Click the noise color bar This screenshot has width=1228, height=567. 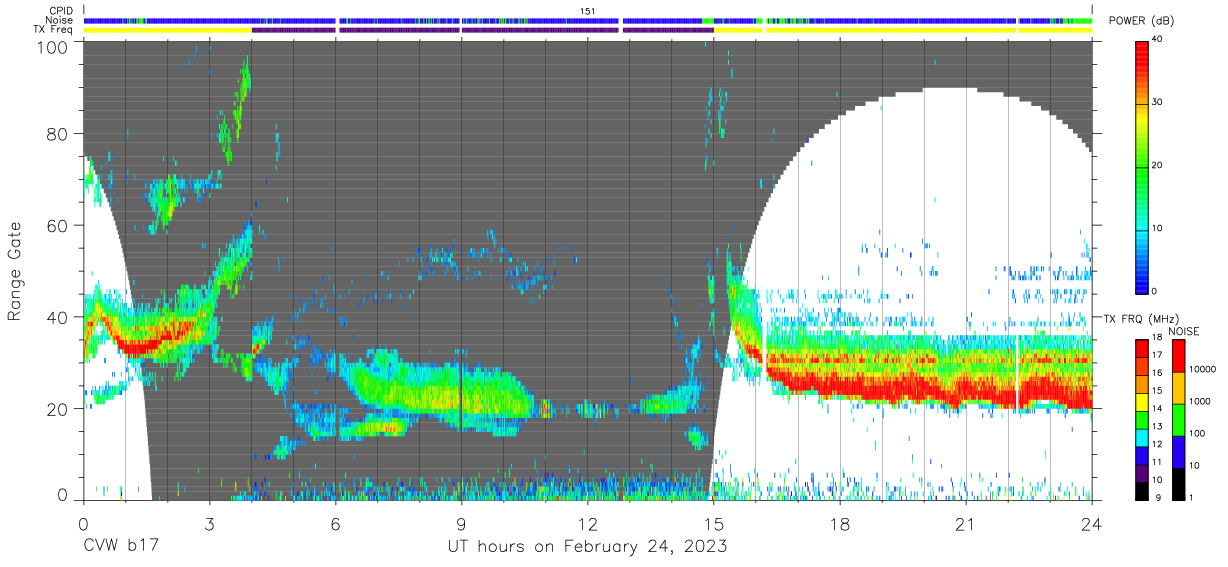tap(1178, 419)
